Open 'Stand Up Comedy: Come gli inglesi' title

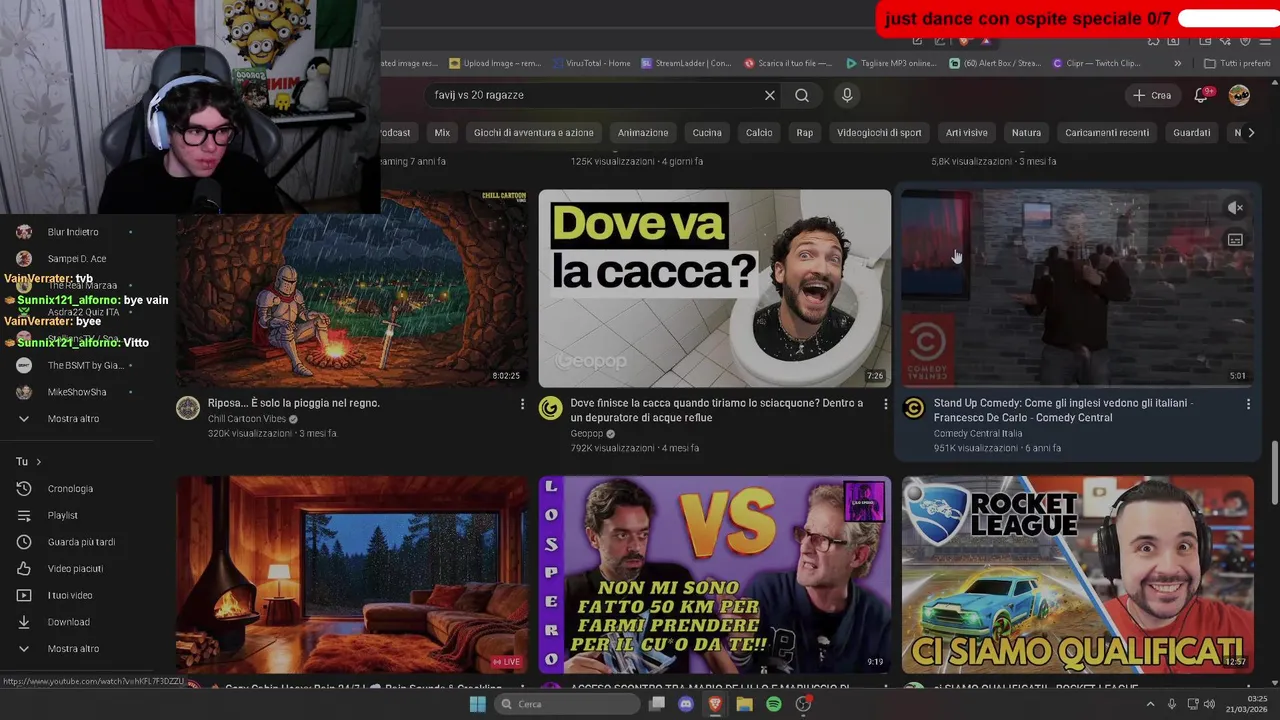(x=1063, y=410)
